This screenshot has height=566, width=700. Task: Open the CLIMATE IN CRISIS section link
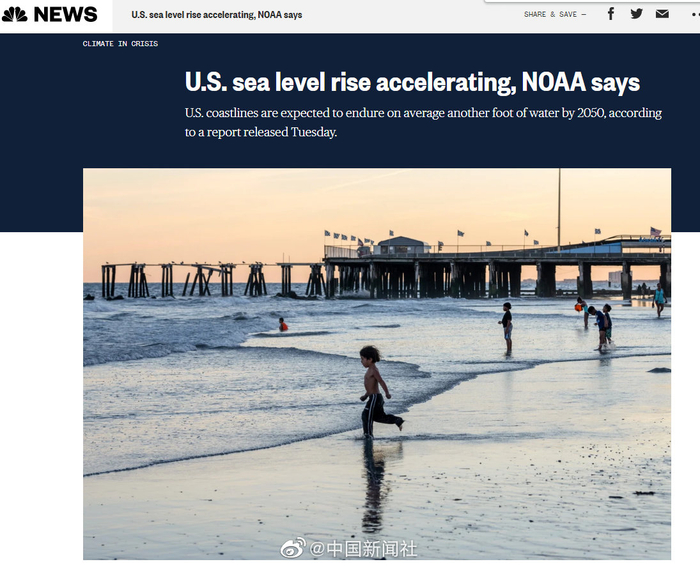click(120, 44)
